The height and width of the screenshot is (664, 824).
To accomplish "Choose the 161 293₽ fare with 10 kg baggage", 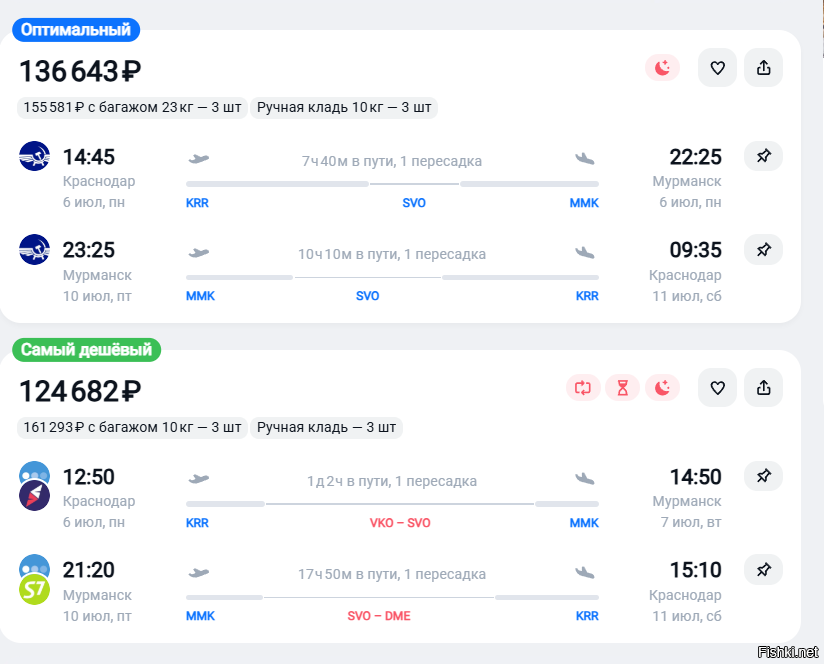I will (131, 427).
